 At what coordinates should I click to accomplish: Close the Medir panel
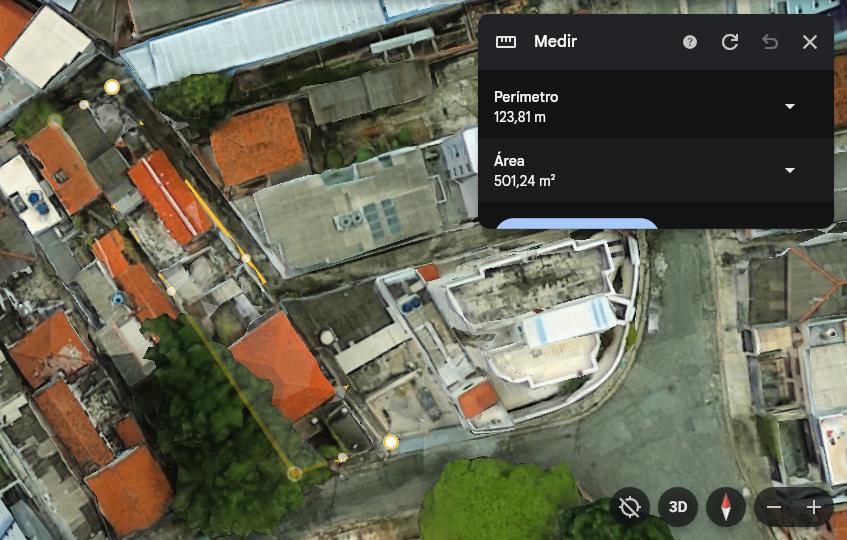pos(810,42)
